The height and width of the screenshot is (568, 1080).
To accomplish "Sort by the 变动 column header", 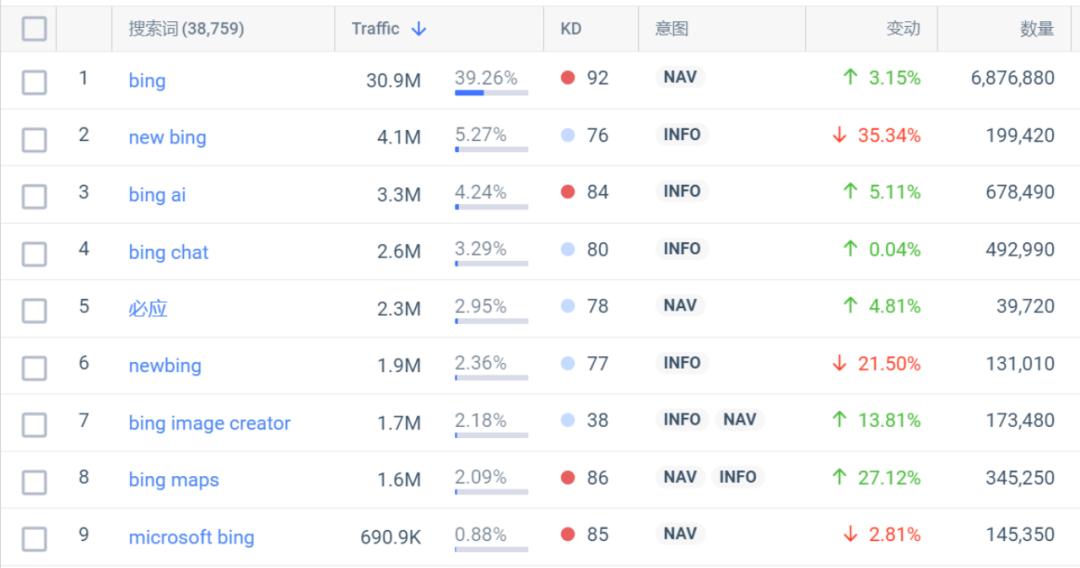I will [902, 29].
